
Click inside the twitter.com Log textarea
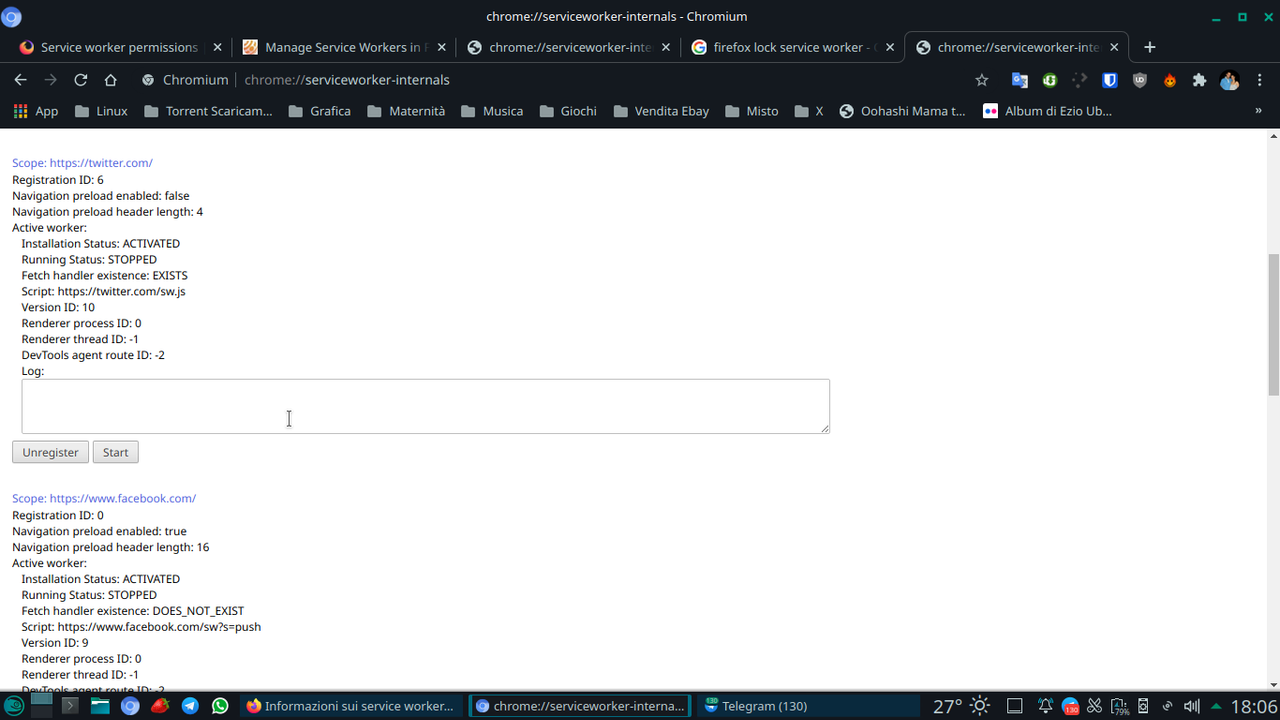tap(425, 406)
